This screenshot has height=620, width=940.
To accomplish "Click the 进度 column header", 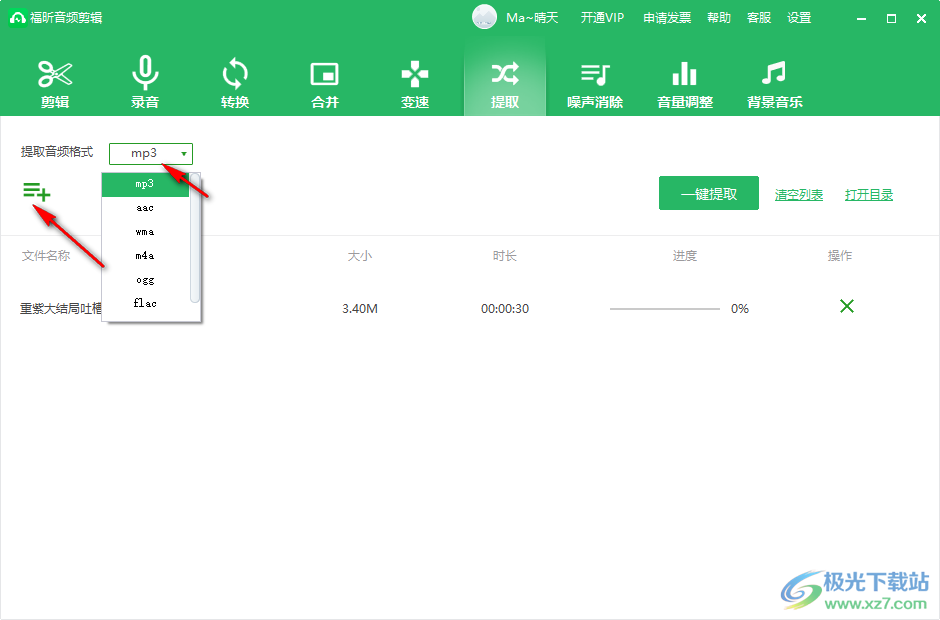I will coord(685,256).
